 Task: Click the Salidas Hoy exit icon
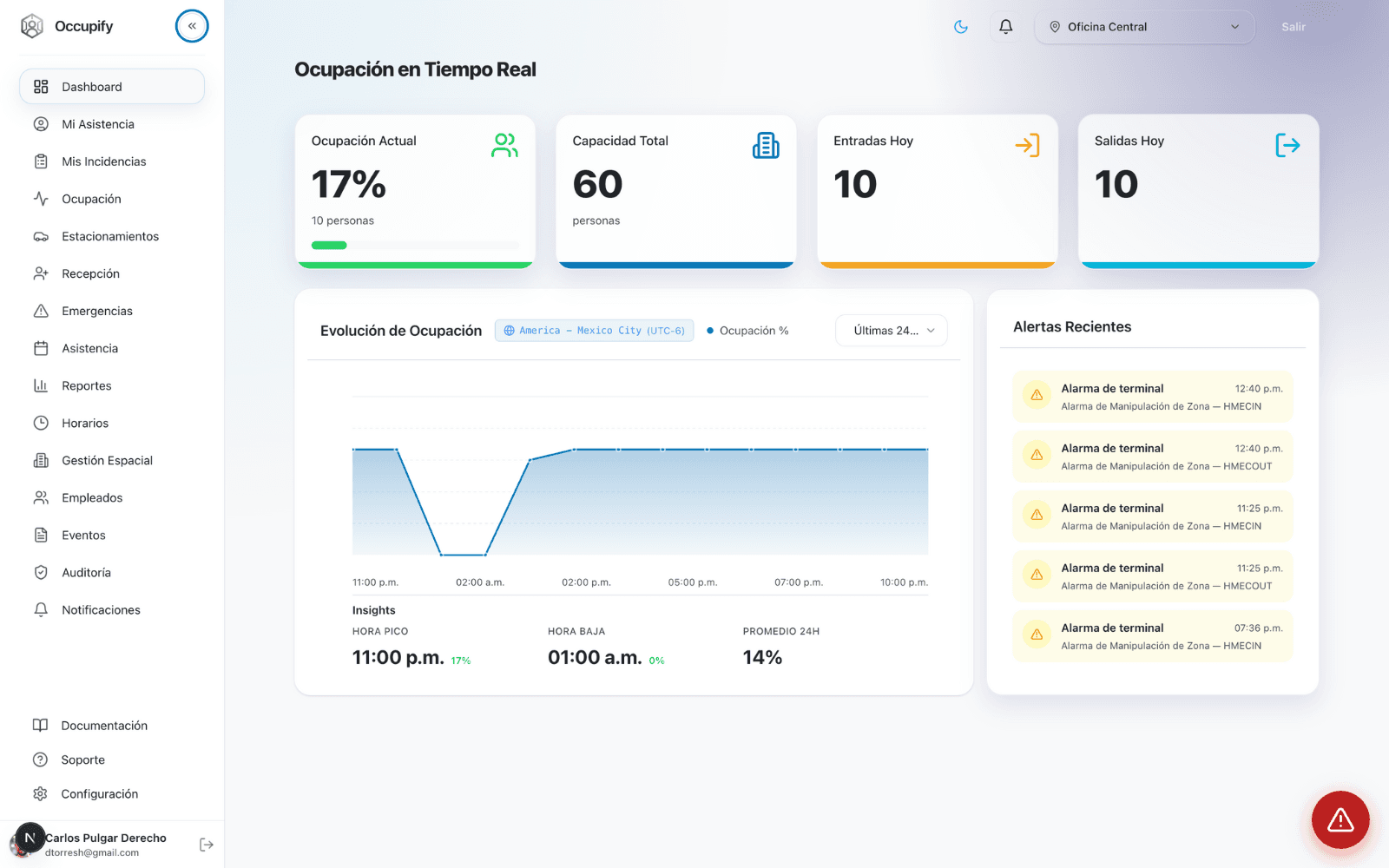[x=1287, y=145]
